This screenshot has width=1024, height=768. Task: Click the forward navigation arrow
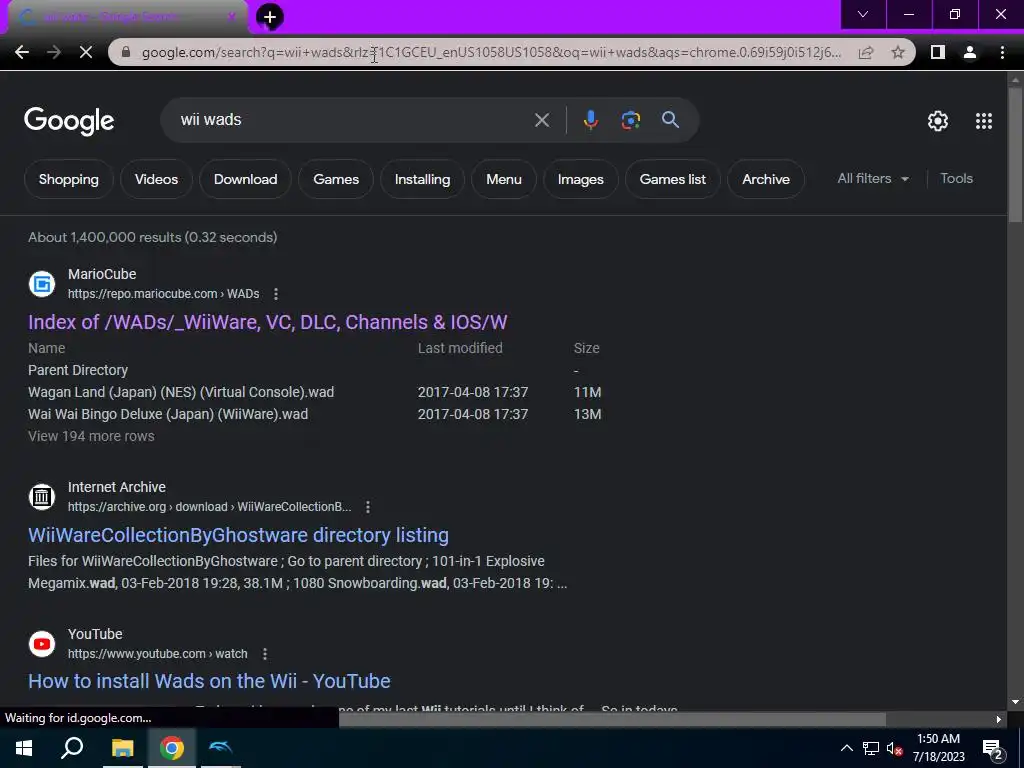[x=54, y=53]
